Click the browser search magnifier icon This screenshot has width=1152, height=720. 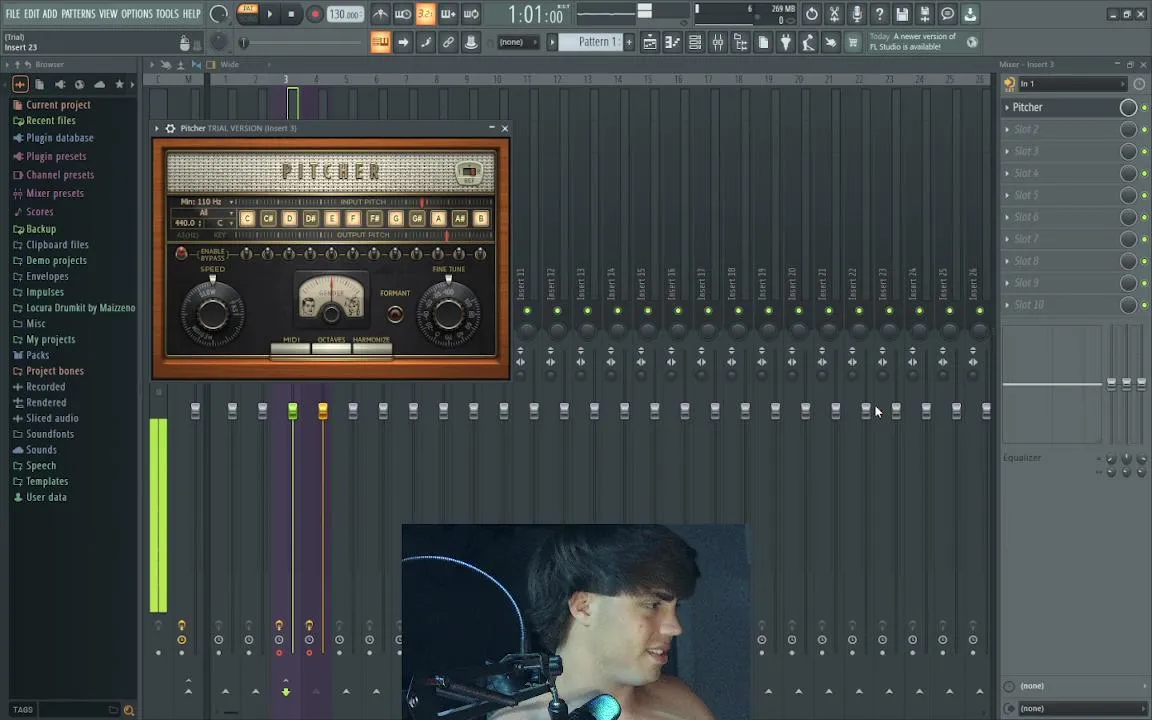click(129, 710)
